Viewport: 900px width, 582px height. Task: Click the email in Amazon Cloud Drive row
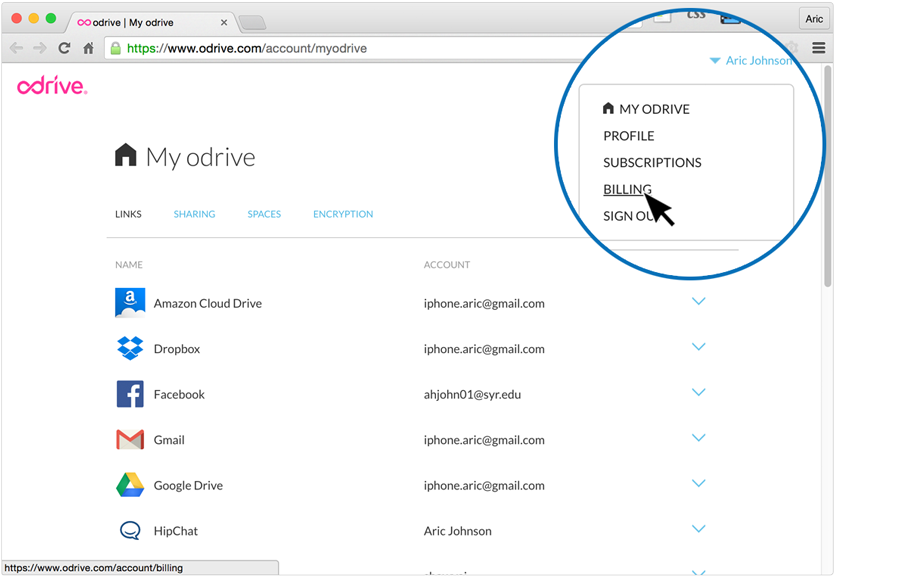pyautogui.click(x=484, y=303)
